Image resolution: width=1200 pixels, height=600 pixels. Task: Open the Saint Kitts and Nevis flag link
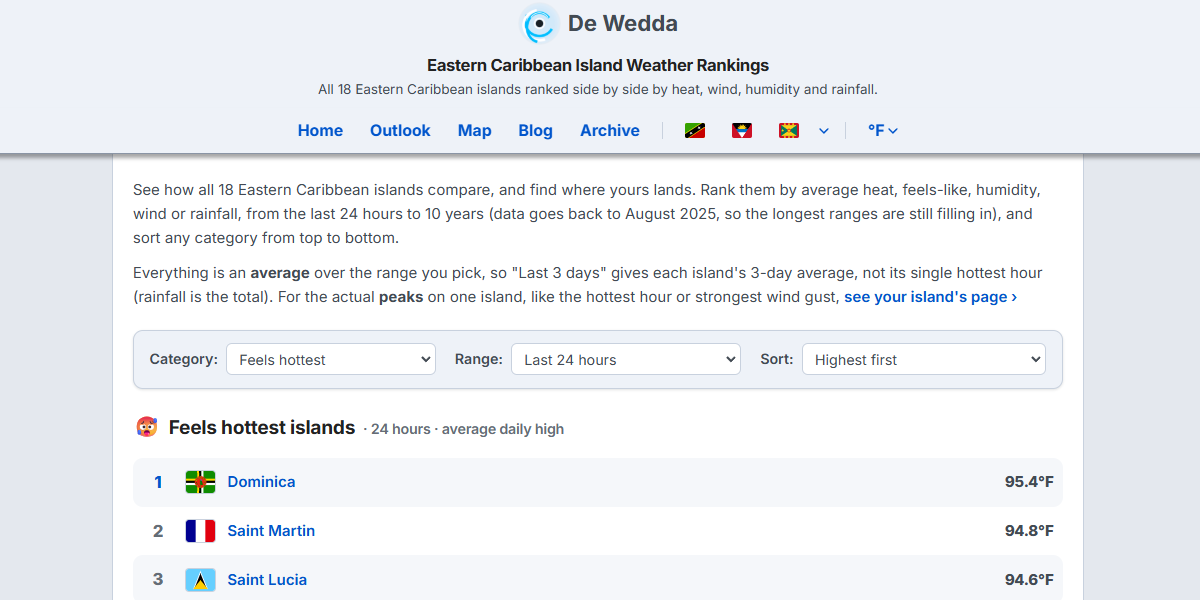(695, 131)
